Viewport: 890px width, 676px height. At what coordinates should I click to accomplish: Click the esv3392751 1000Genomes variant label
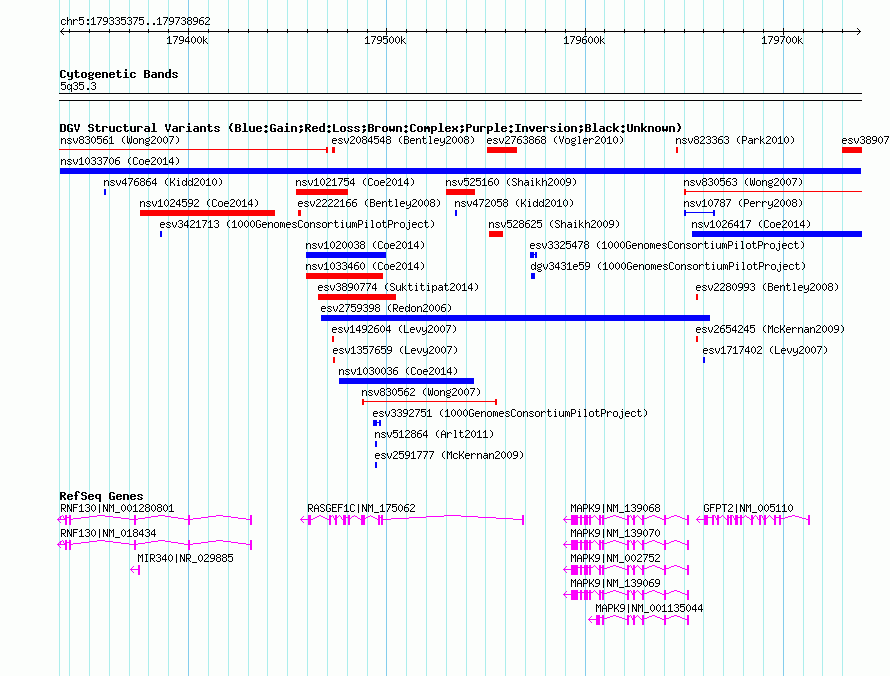(x=510, y=413)
